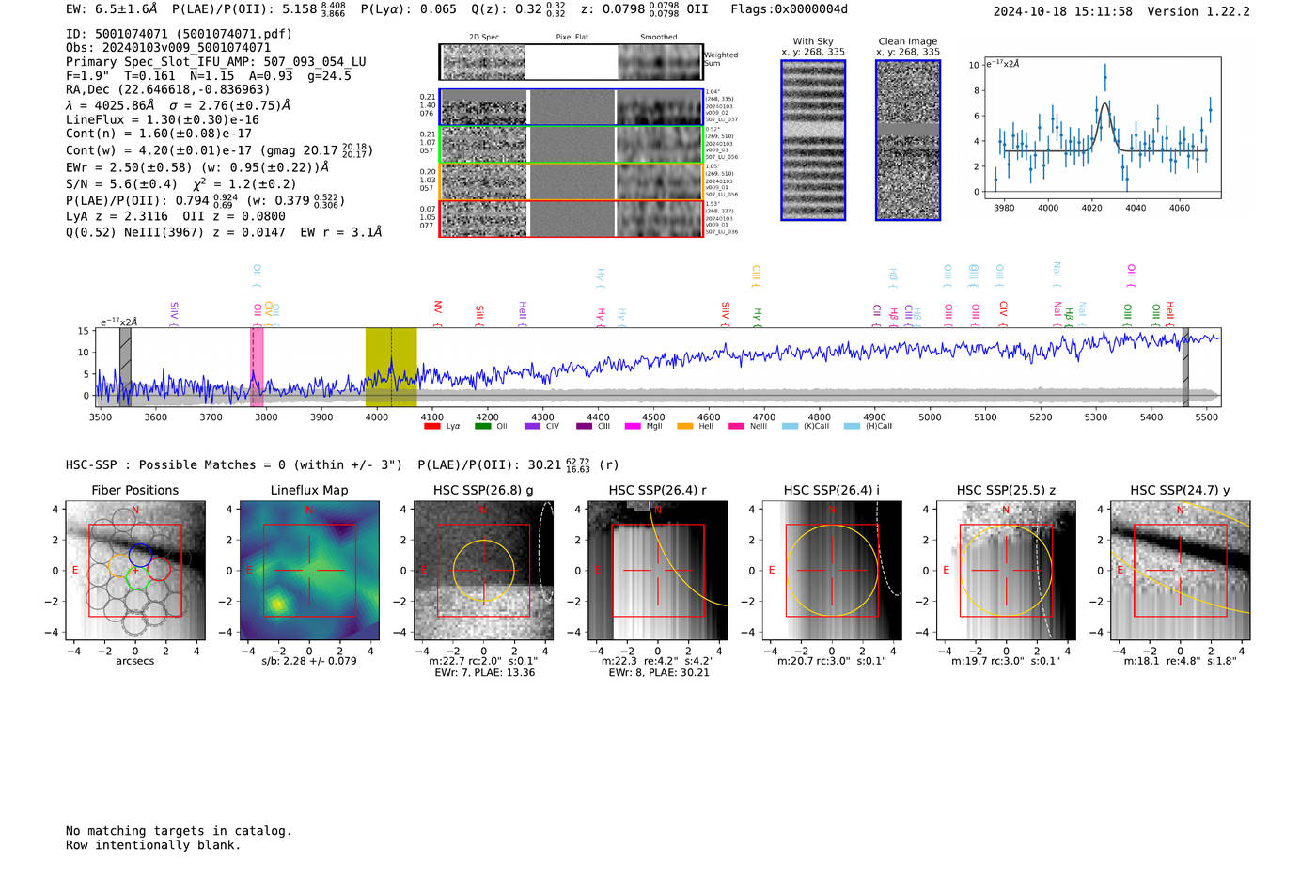Viewport: 1316px width, 896px height.
Task: Click the blue fiber circle in Fiber Positions
Action: pyautogui.click(x=140, y=555)
